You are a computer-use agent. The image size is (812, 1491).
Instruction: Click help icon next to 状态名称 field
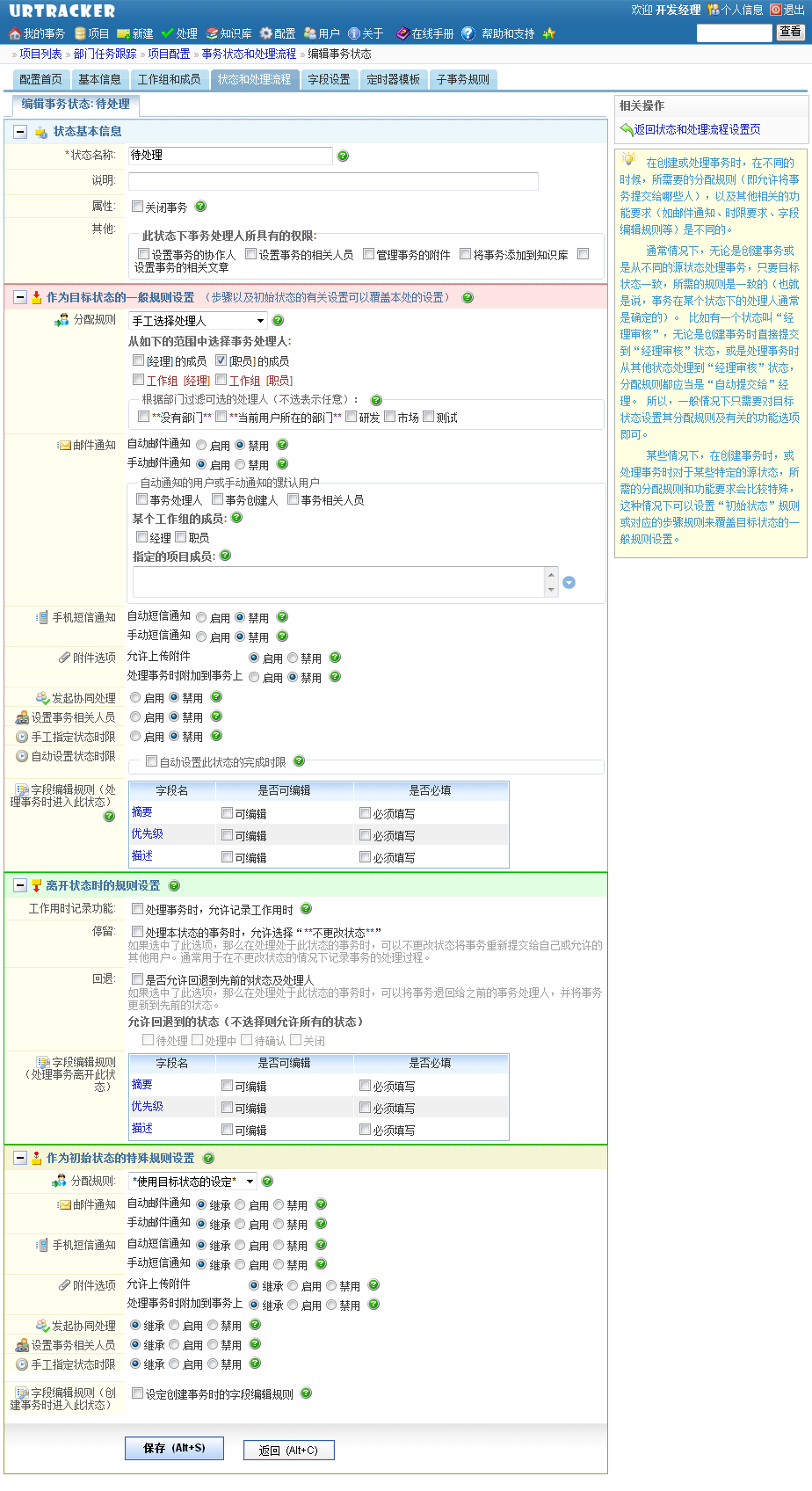[344, 156]
